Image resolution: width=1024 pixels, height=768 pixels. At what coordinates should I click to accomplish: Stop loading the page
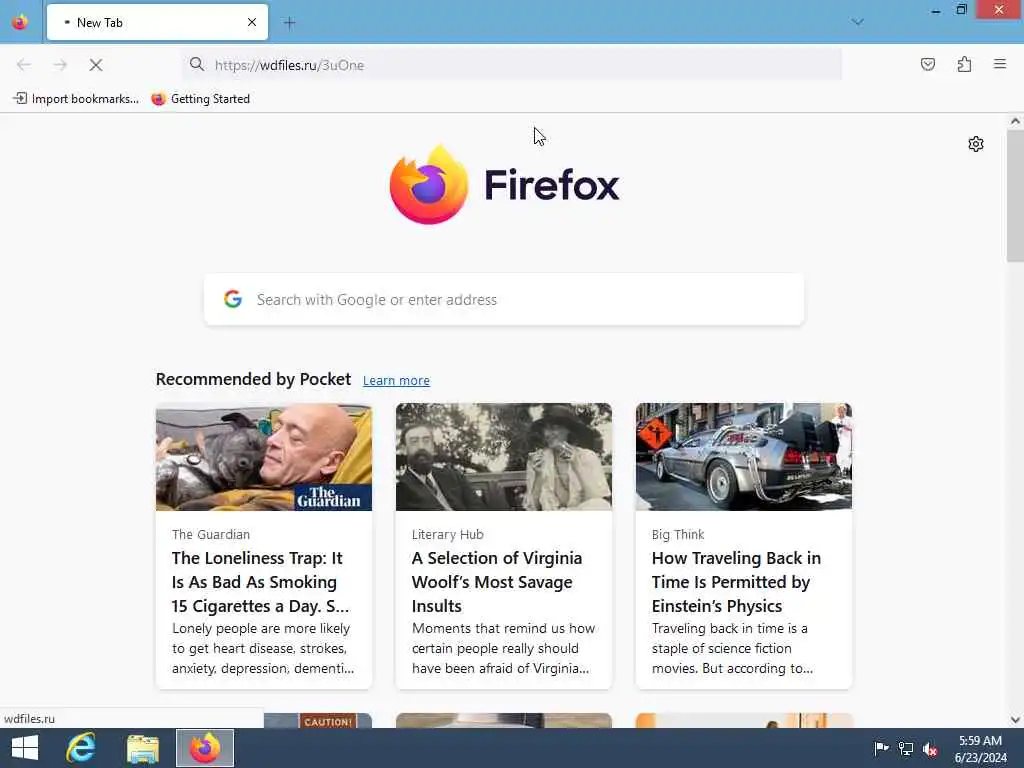click(96, 65)
